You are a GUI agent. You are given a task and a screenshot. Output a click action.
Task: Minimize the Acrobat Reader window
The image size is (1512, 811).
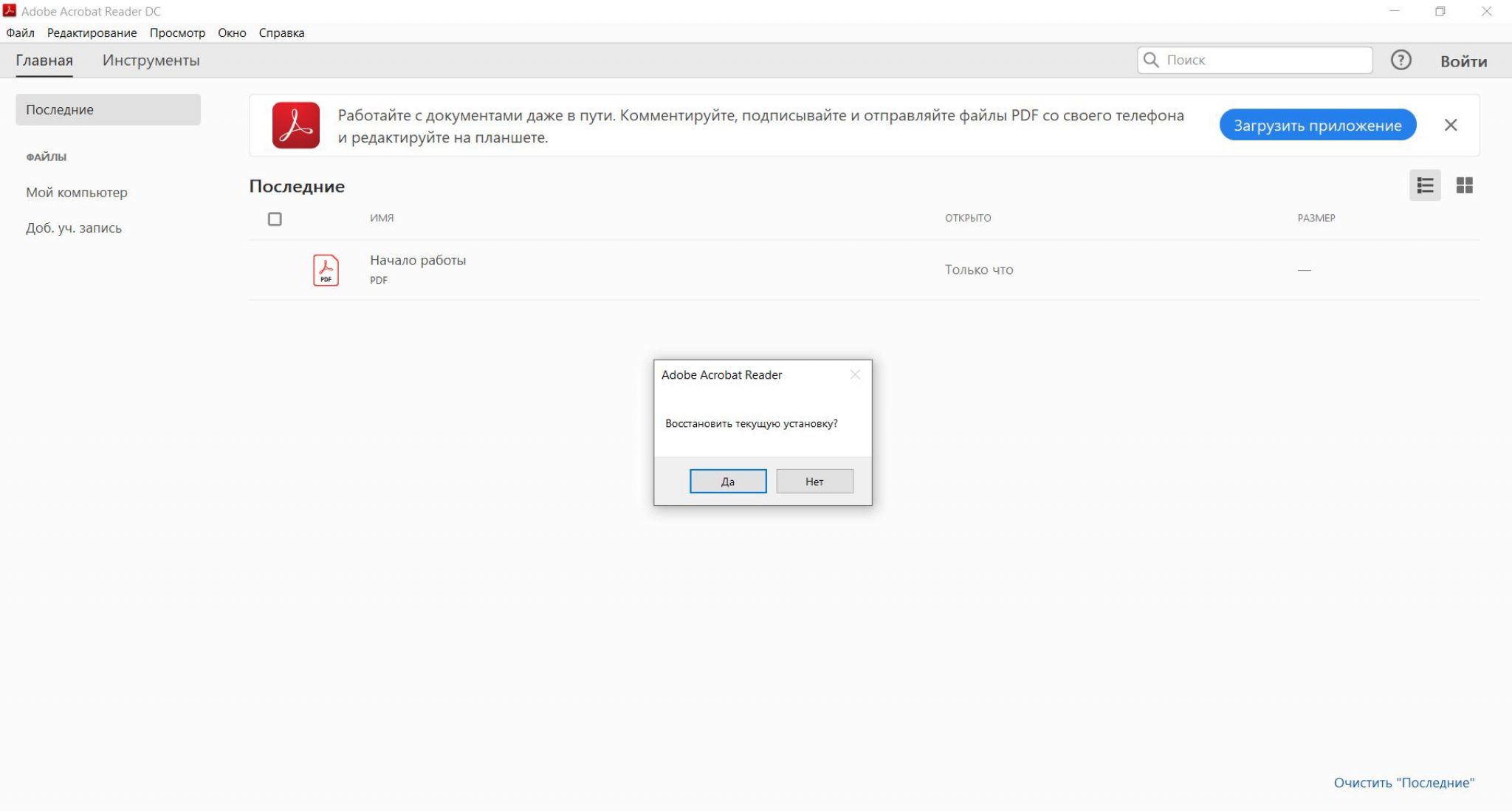tap(1395, 11)
